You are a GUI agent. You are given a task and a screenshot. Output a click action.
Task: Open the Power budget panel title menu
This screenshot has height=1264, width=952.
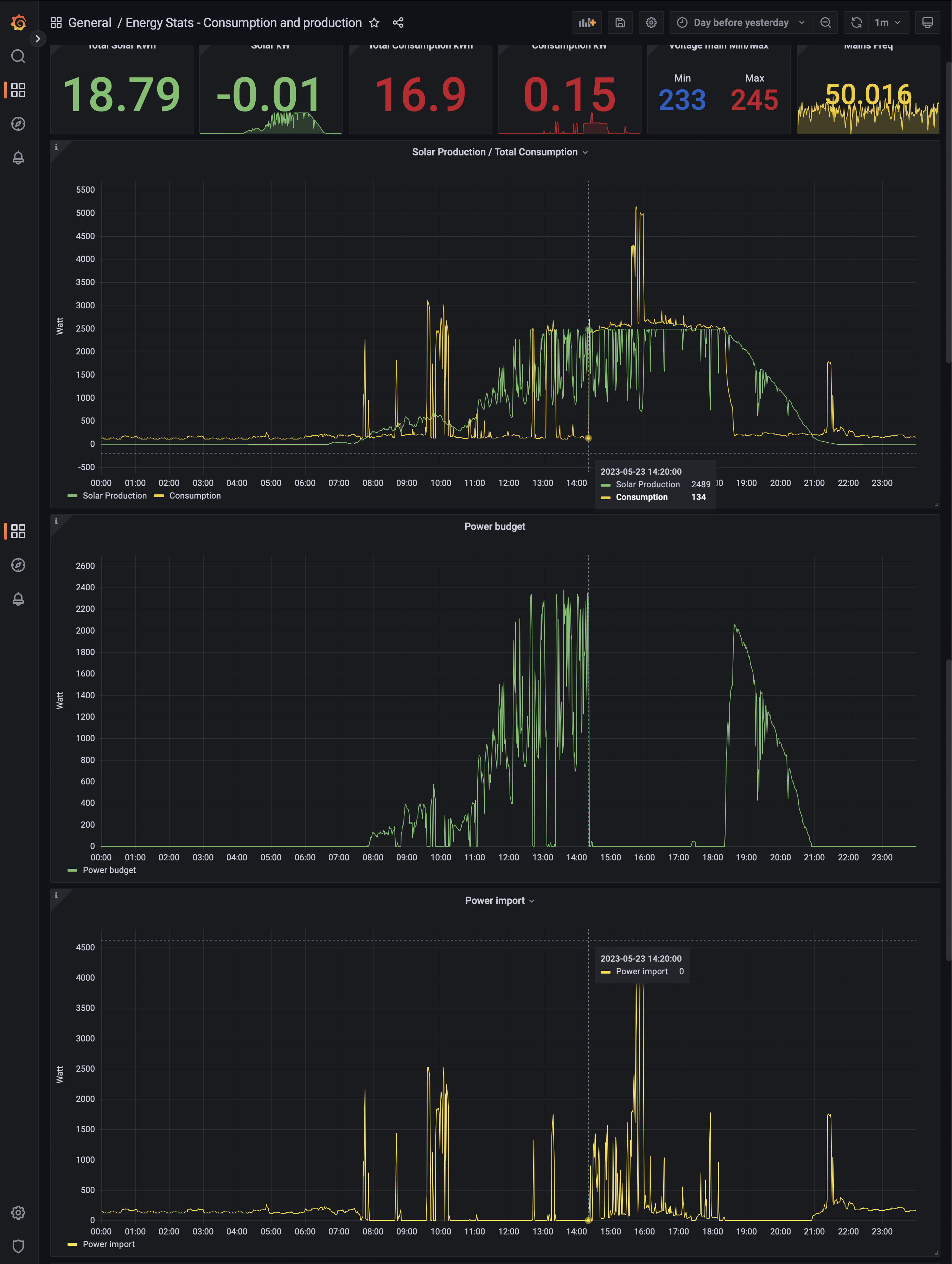[495, 526]
